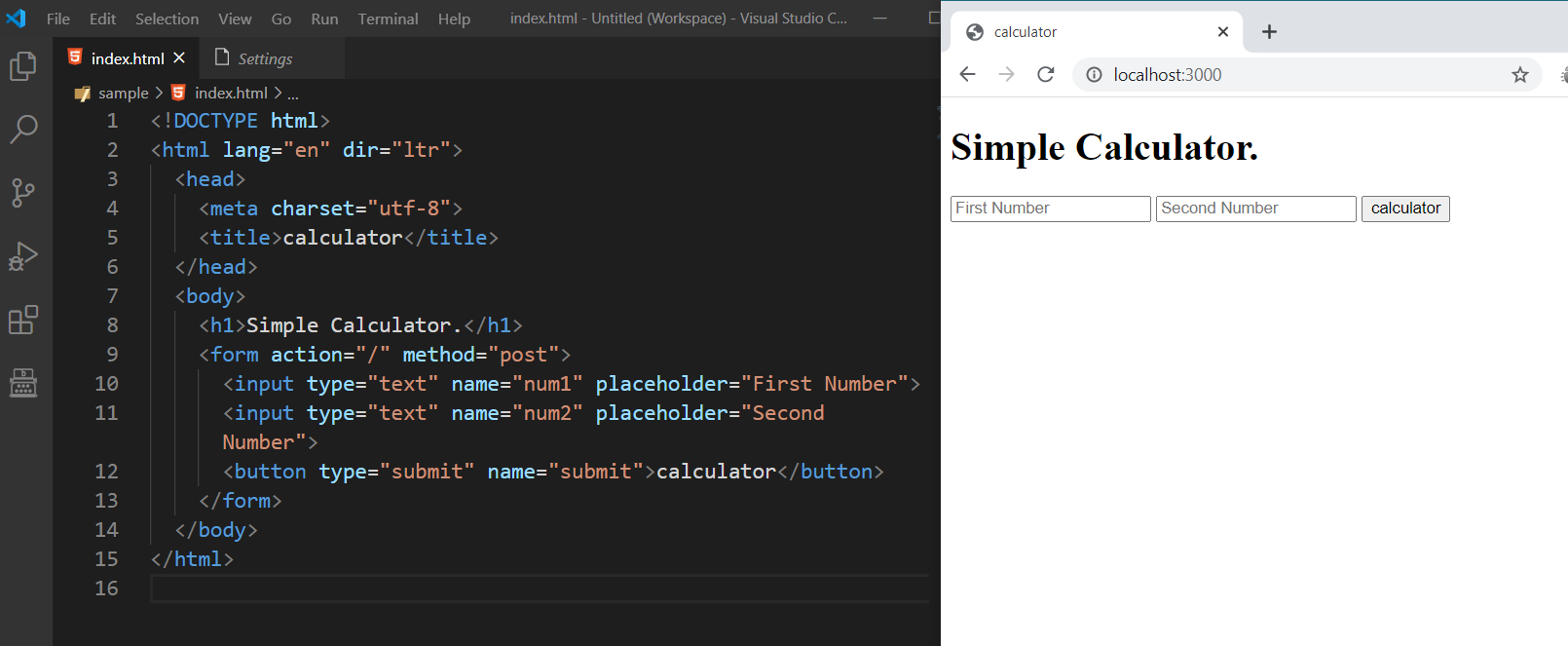Expand the breadcrumb ellipsis symbol list

(293, 93)
